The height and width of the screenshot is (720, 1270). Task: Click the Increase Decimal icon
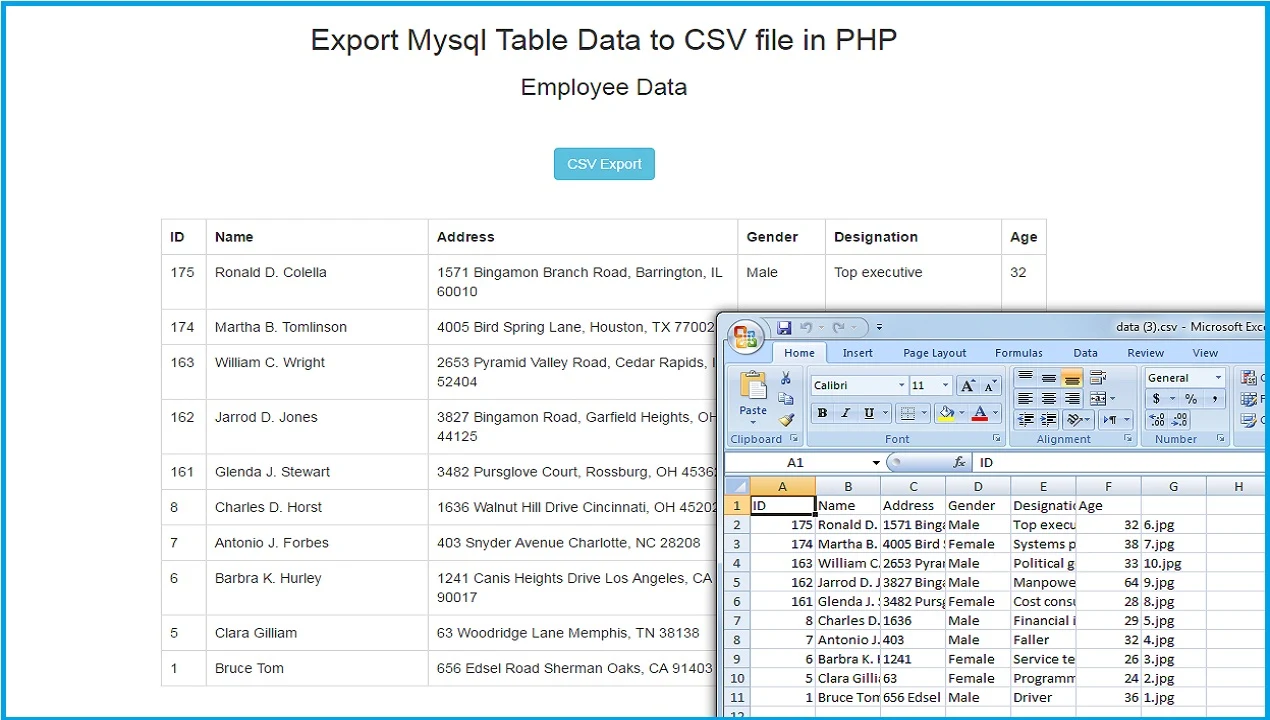[x=1157, y=421]
